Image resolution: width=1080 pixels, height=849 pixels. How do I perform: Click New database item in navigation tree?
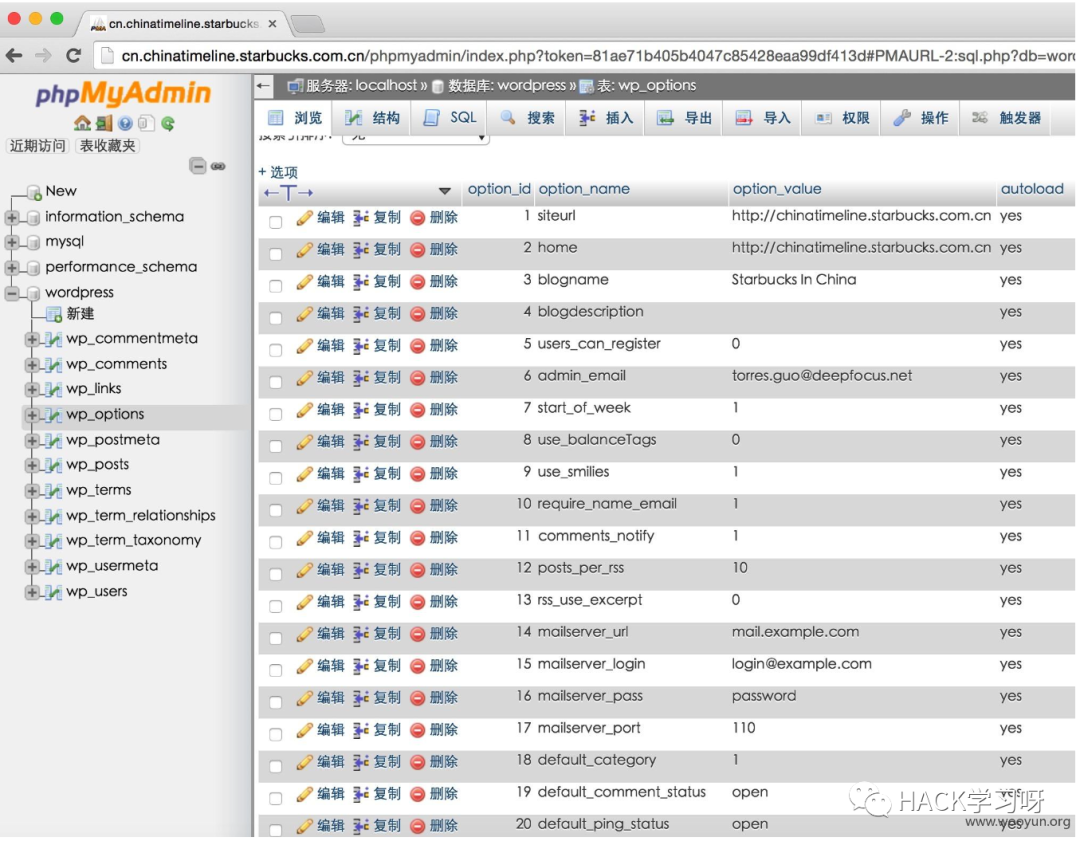[x=61, y=191]
